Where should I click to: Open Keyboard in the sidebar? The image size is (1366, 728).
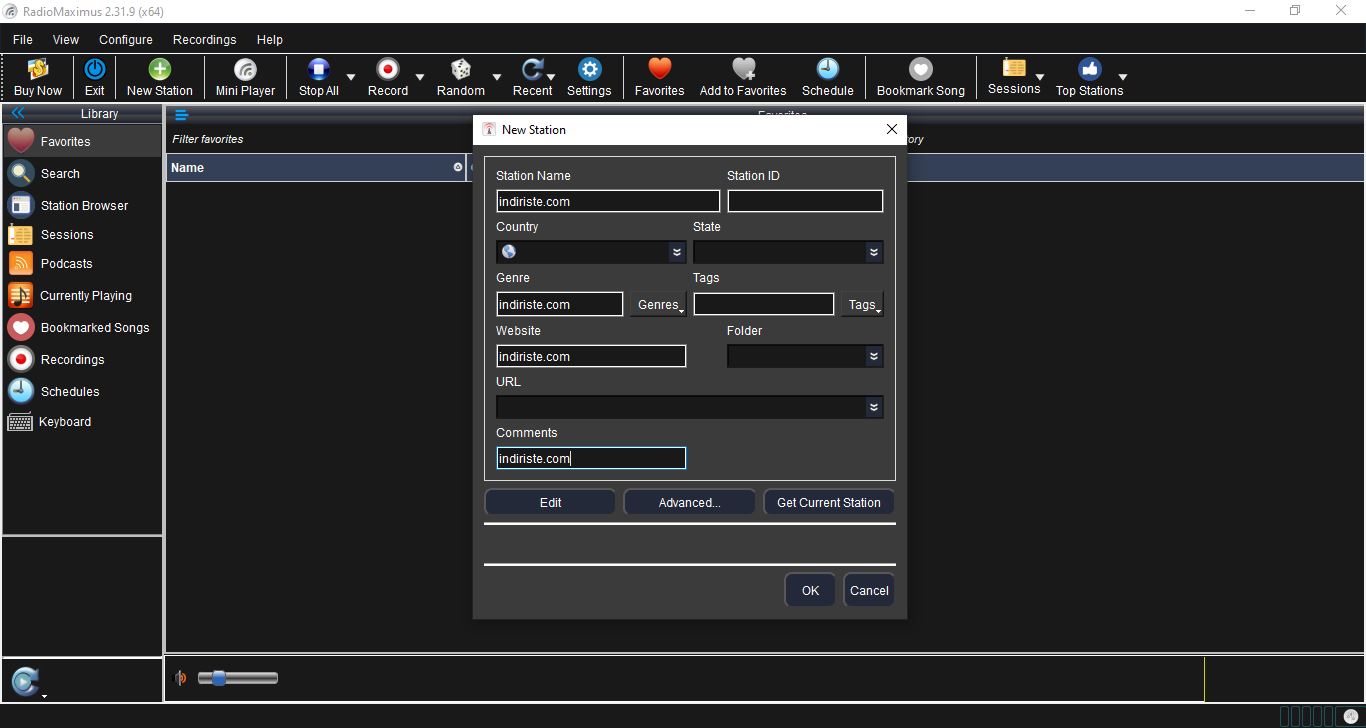coord(82,421)
